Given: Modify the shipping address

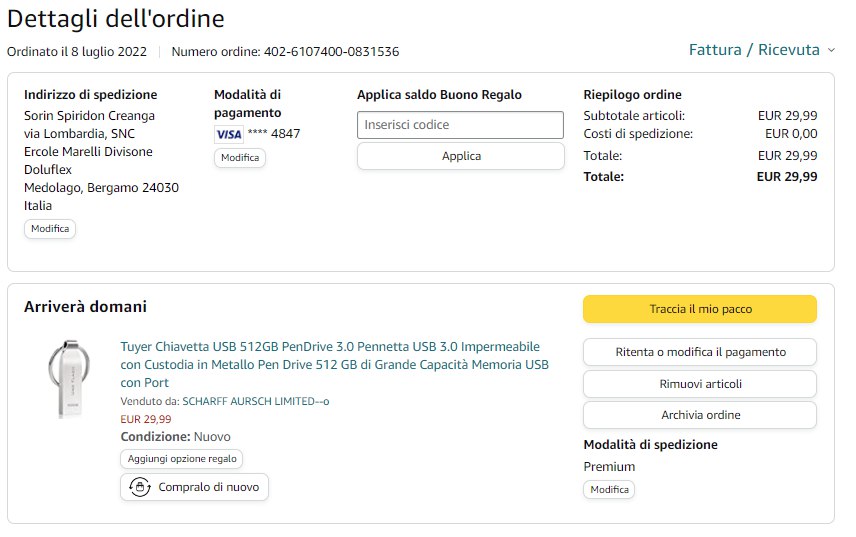Looking at the screenshot, I should coord(50,229).
